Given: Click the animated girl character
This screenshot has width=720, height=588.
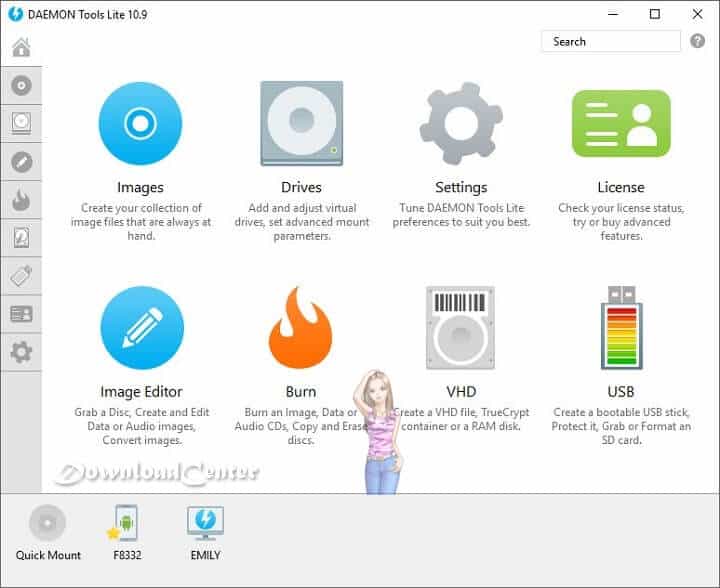Looking at the screenshot, I should (x=379, y=431).
